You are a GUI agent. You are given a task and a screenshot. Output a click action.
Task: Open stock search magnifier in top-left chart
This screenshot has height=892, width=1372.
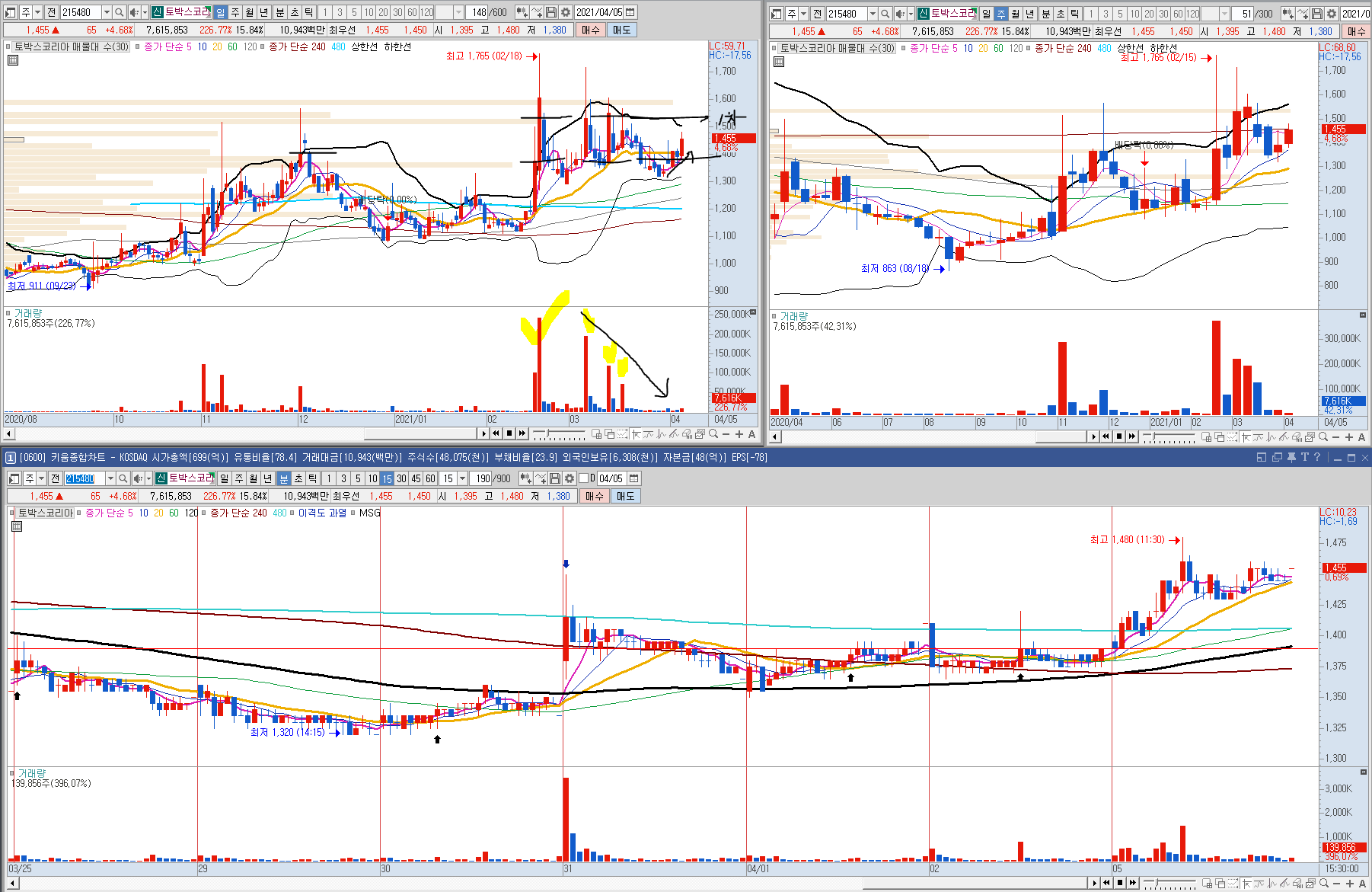120,12
